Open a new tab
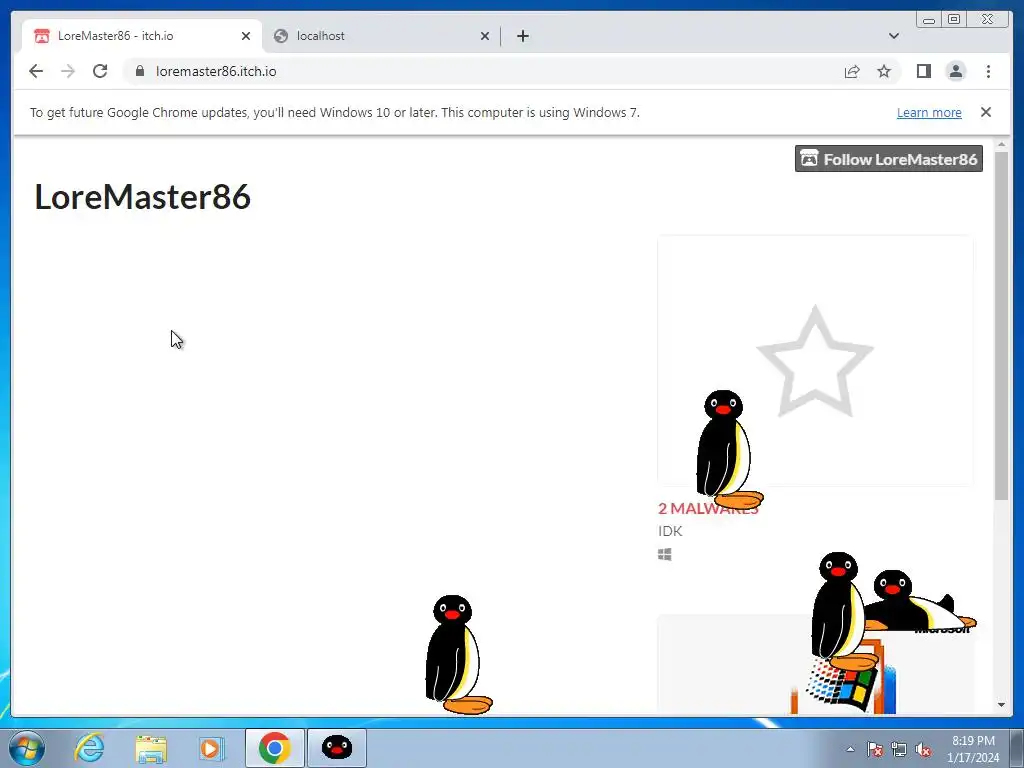1024x768 pixels. (522, 36)
